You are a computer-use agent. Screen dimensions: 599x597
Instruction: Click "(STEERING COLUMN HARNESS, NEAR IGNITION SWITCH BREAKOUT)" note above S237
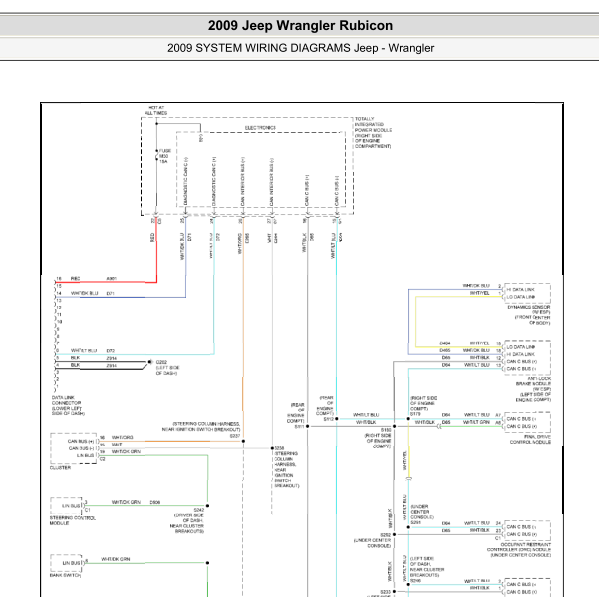(201, 427)
